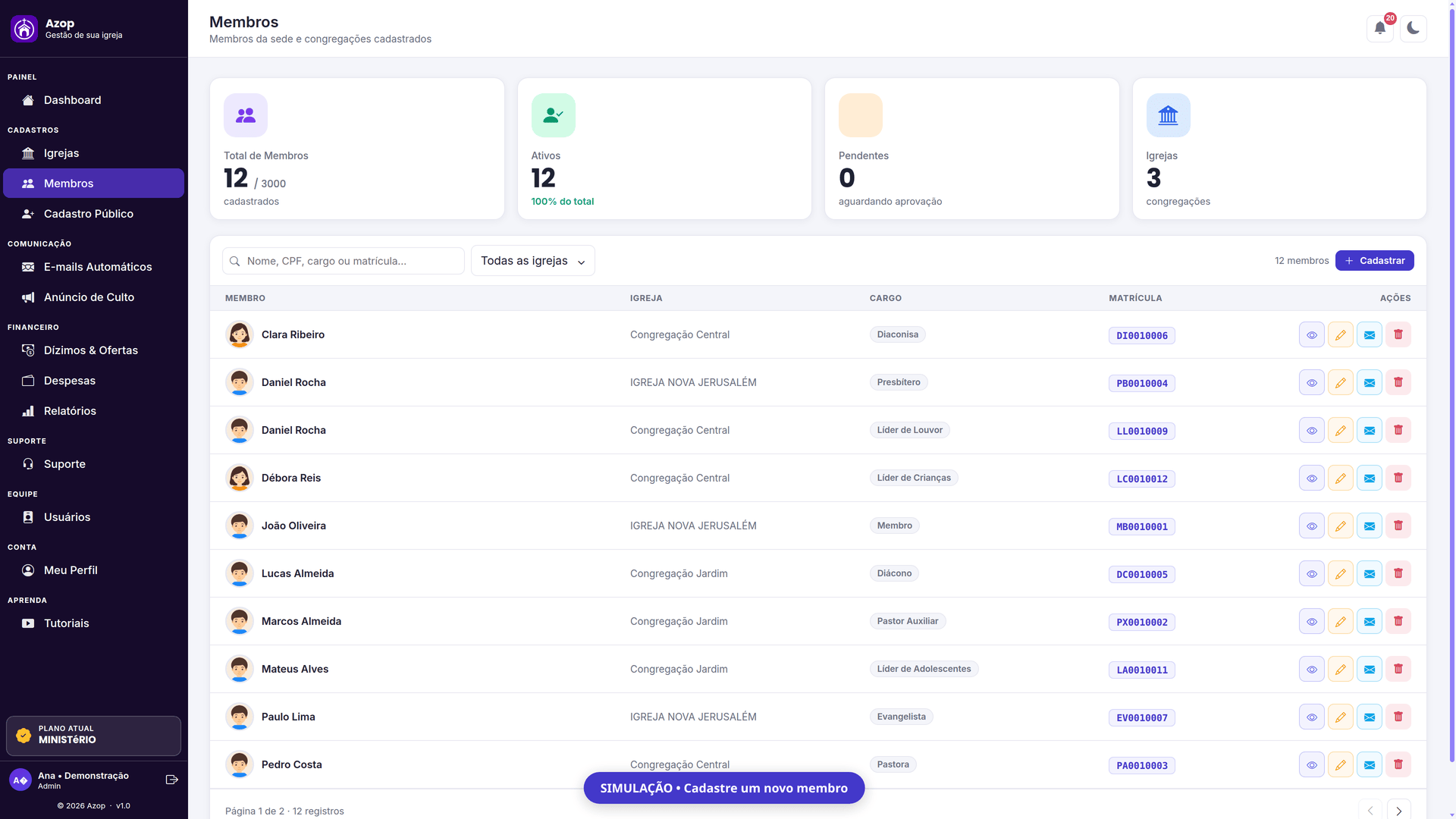This screenshot has height=819, width=1456.
Task: Click the logout icon beside Ana Demonstração
Action: pyautogui.click(x=172, y=780)
